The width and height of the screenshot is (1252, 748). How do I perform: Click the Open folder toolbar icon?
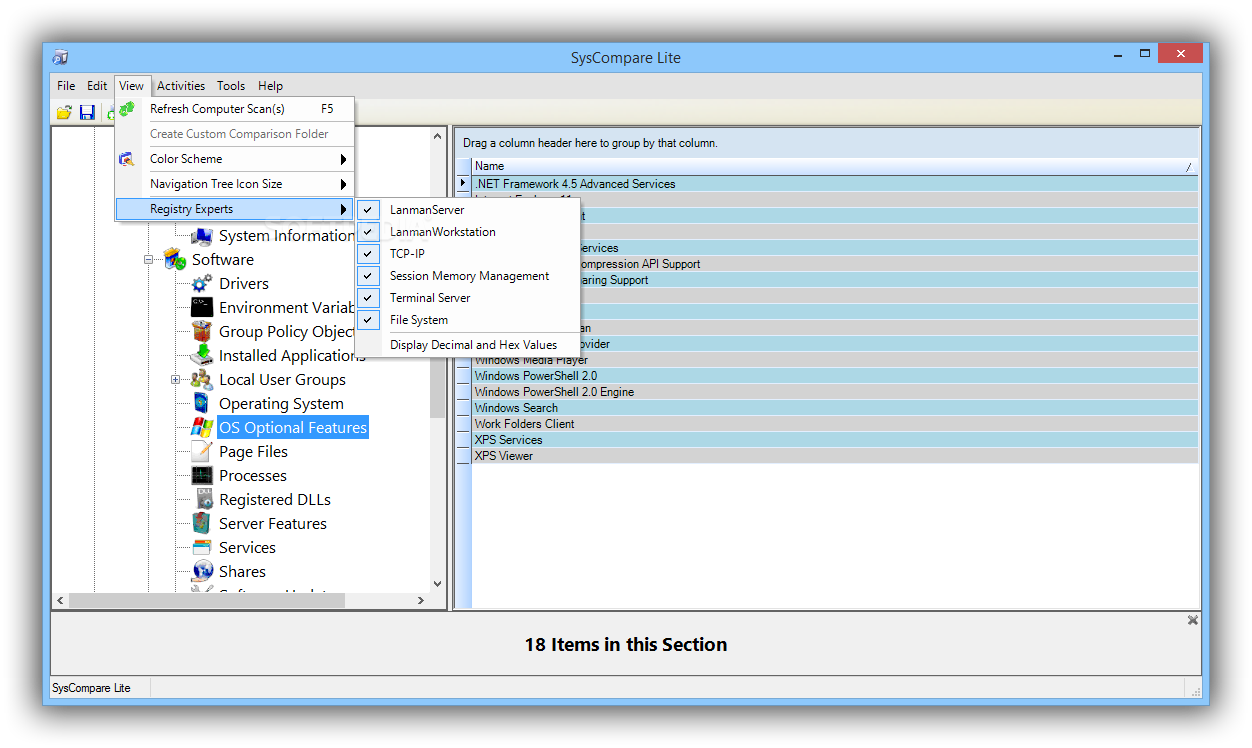[64, 112]
